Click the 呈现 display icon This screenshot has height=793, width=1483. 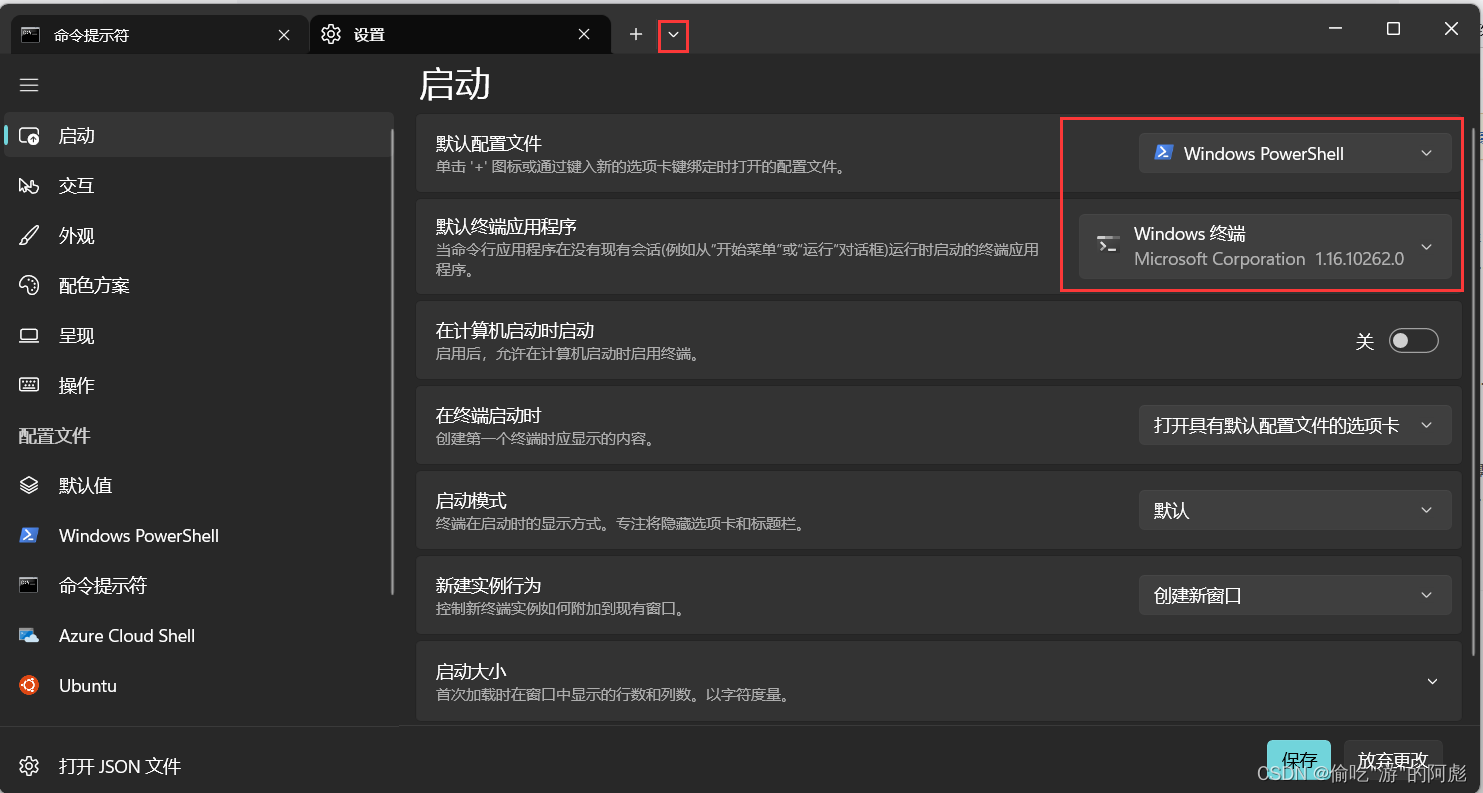tap(29, 336)
